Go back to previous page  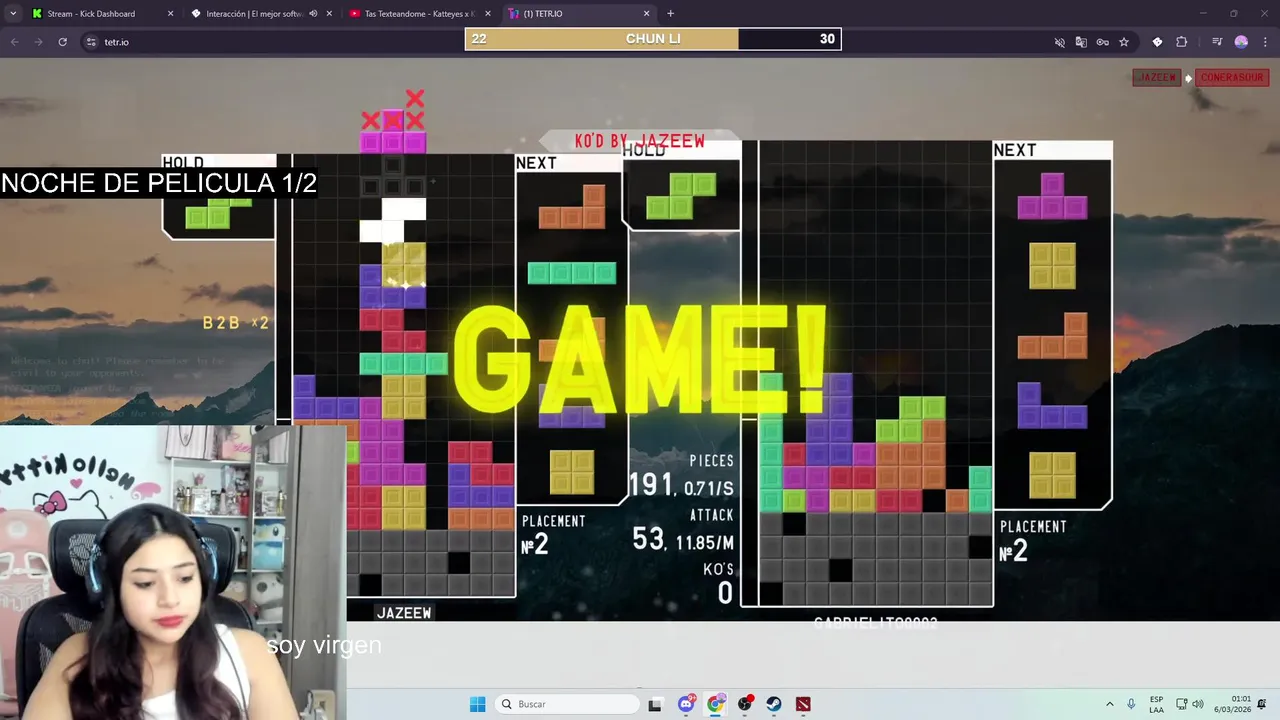click(x=14, y=42)
